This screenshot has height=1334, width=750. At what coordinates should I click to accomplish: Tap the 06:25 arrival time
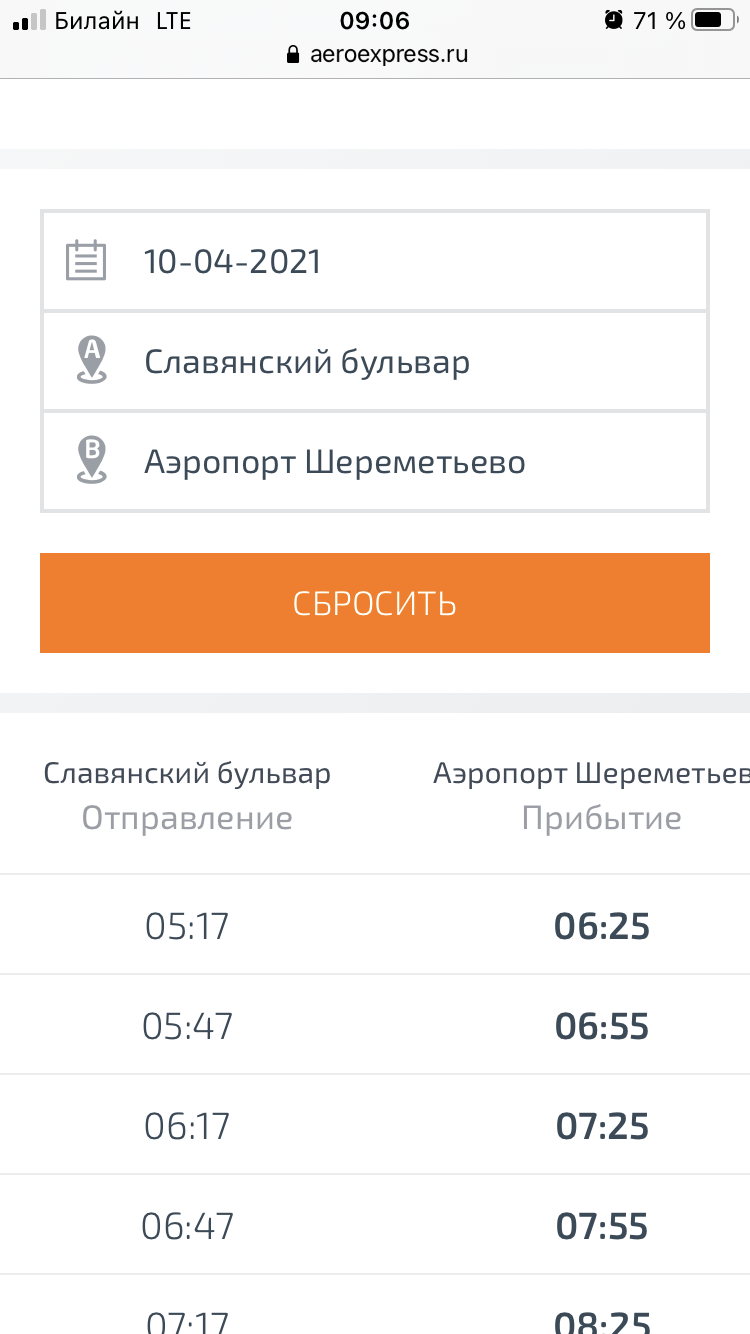coord(602,926)
